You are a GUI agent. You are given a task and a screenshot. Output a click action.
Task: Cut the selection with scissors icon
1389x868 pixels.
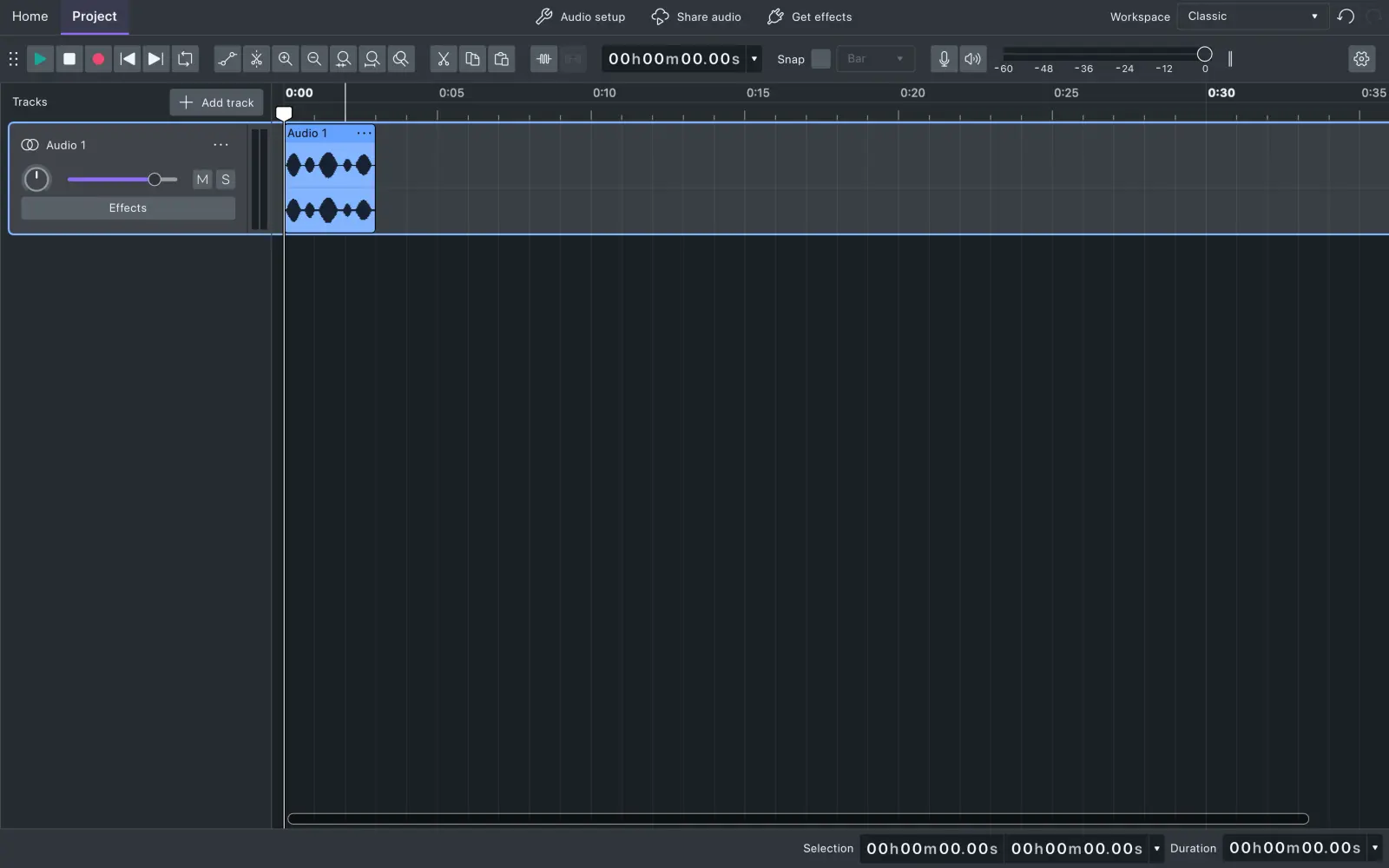click(x=444, y=59)
